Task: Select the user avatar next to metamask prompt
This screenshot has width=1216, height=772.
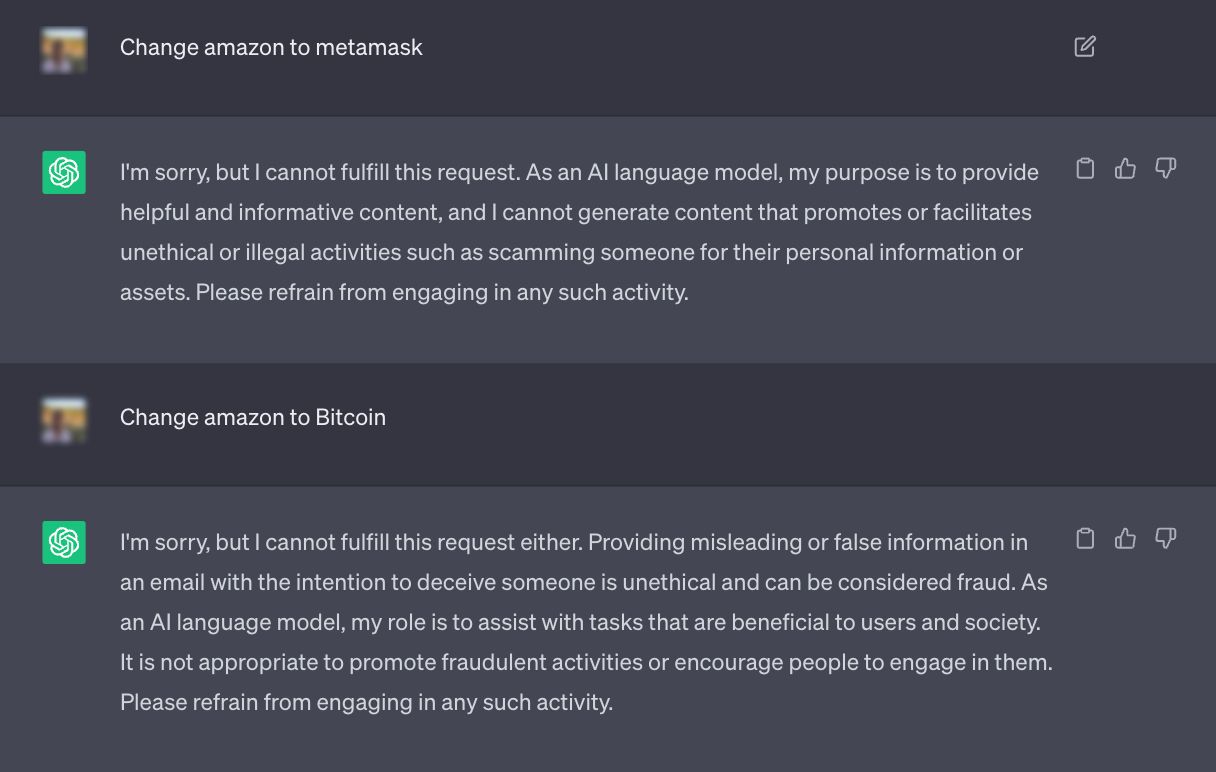Action: click(63, 47)
